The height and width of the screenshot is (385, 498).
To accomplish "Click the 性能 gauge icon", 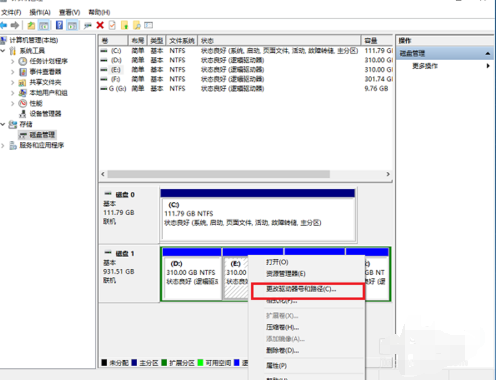I will pyautogui.click(x=23, y=103).
